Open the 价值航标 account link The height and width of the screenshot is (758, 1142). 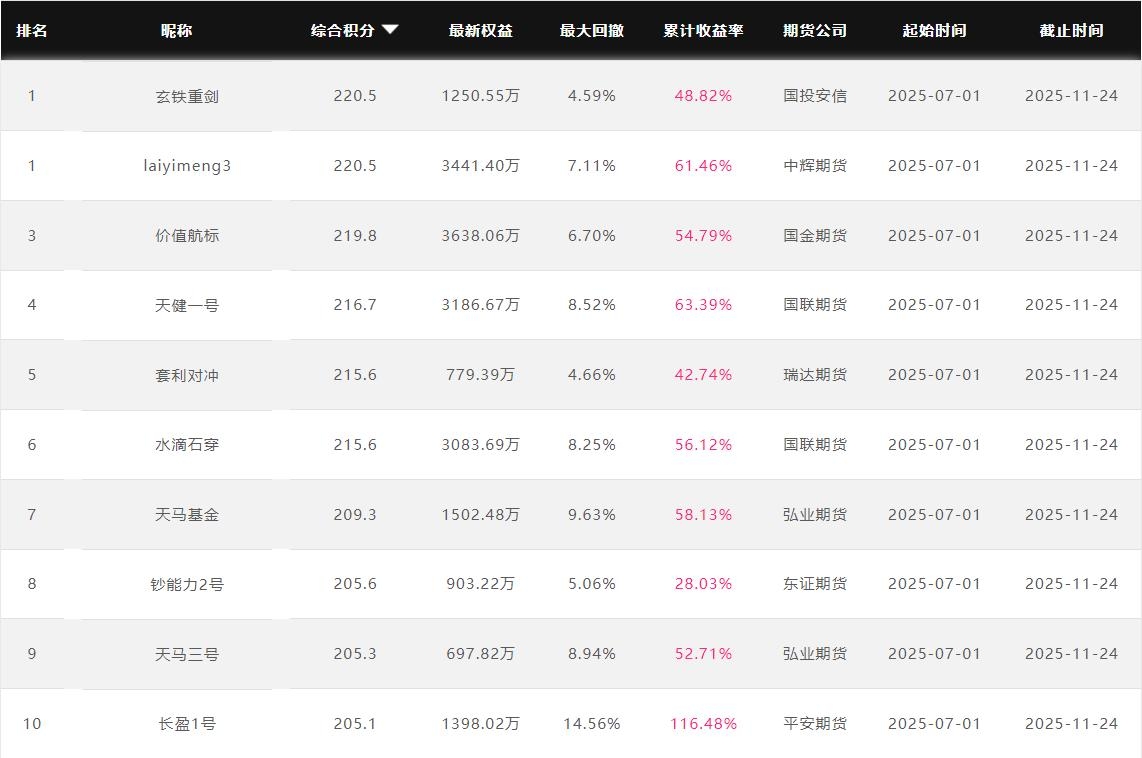point(187,236)
